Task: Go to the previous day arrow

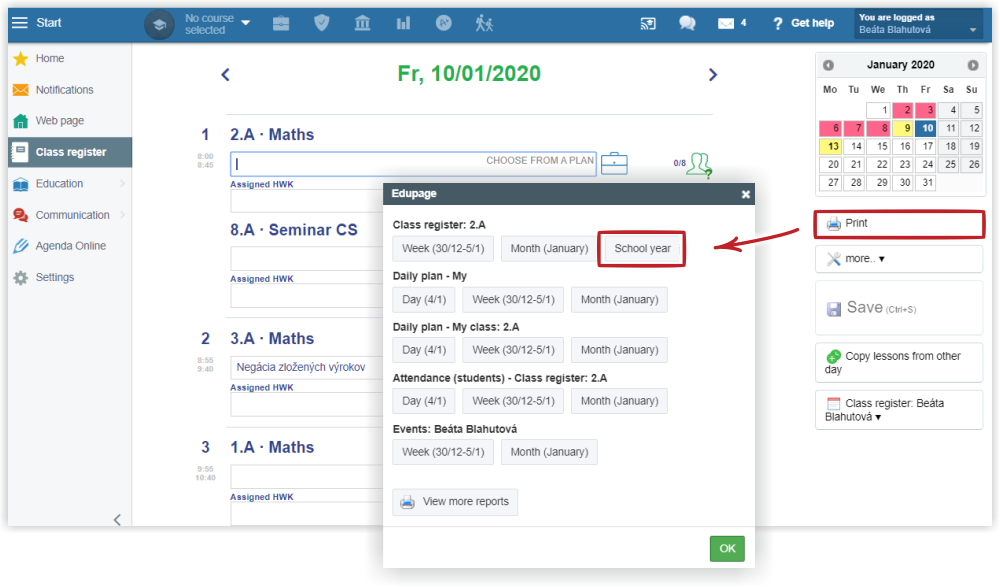Action: pyautogui.click(x=225, y=75)
